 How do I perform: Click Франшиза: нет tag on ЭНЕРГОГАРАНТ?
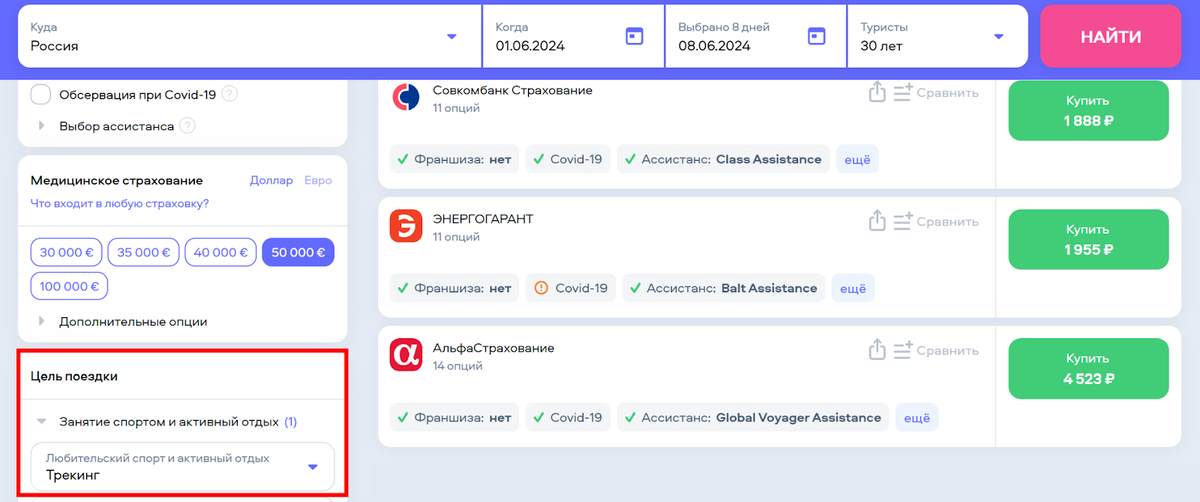point(455,288)
